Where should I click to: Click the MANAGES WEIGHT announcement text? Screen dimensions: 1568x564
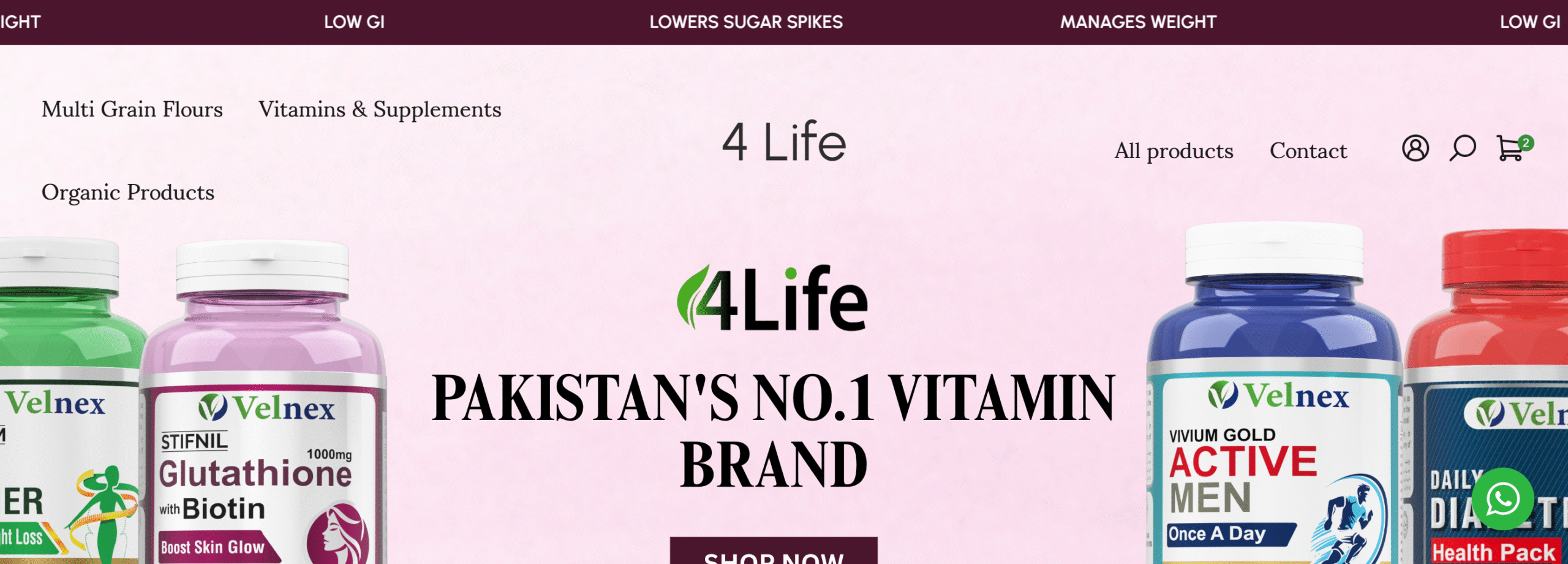tap(1138, 22)
